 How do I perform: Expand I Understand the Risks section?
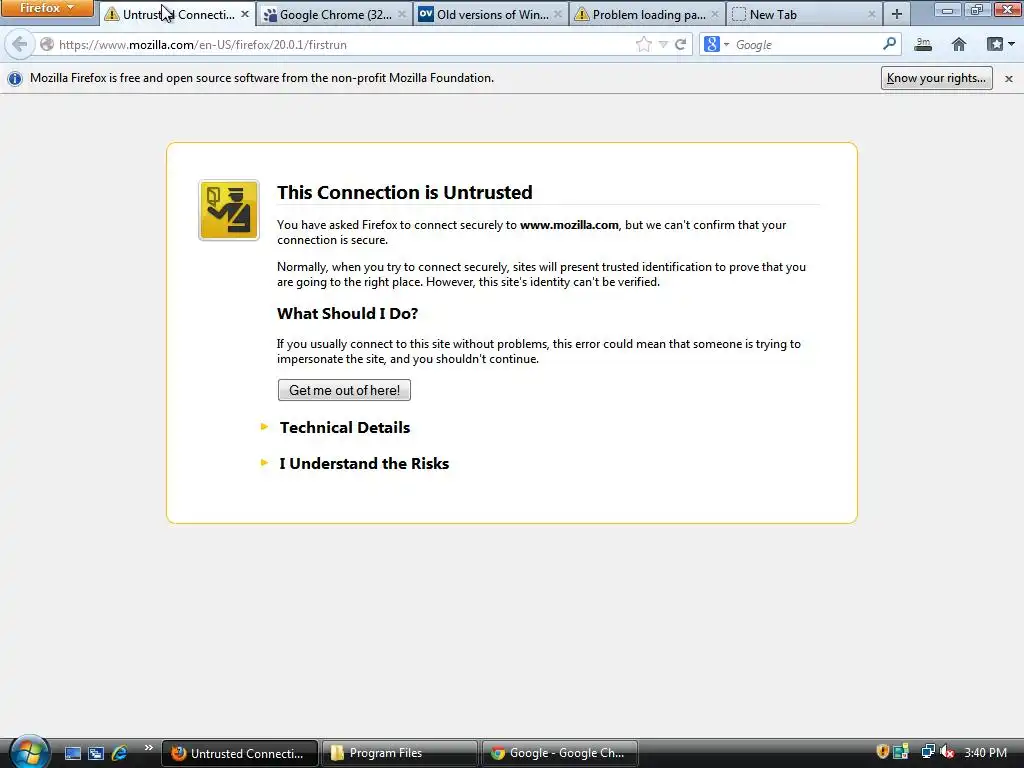click(x=364, y=464)
